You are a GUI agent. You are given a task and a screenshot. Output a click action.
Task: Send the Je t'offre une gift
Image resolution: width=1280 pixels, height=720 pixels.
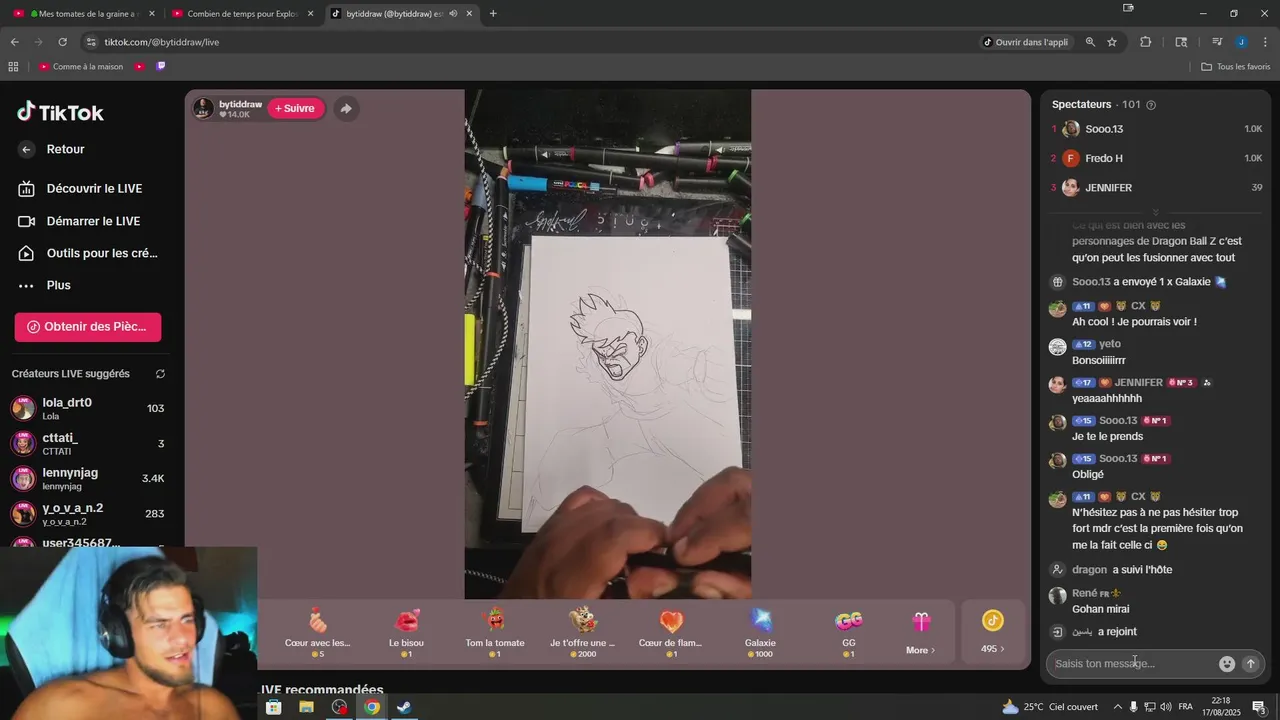click(583, 632)
